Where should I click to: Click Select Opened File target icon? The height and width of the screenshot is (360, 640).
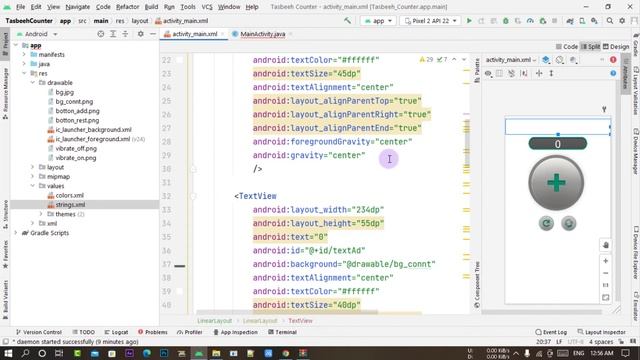click(x=101, y=34)
